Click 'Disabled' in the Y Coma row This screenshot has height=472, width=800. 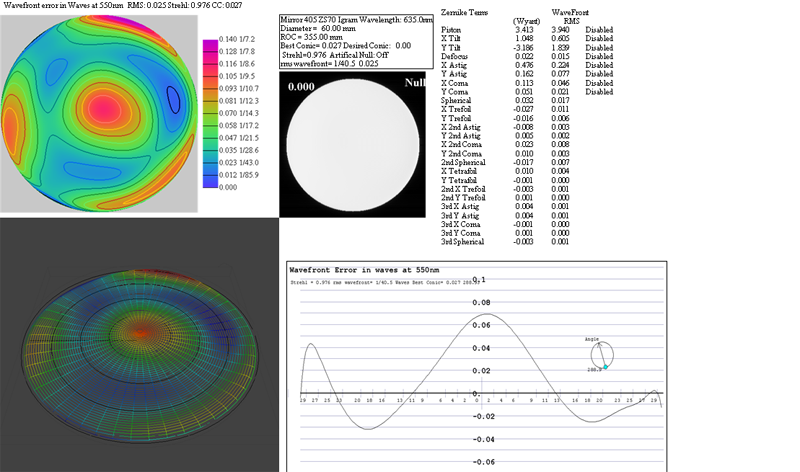[599, 92]
